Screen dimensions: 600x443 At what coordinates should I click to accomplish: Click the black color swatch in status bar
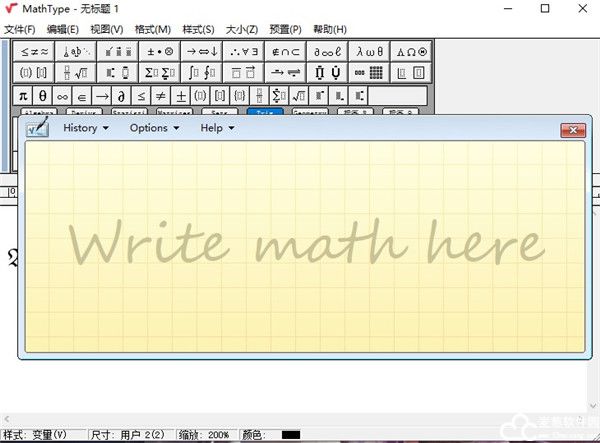point(291,435)
